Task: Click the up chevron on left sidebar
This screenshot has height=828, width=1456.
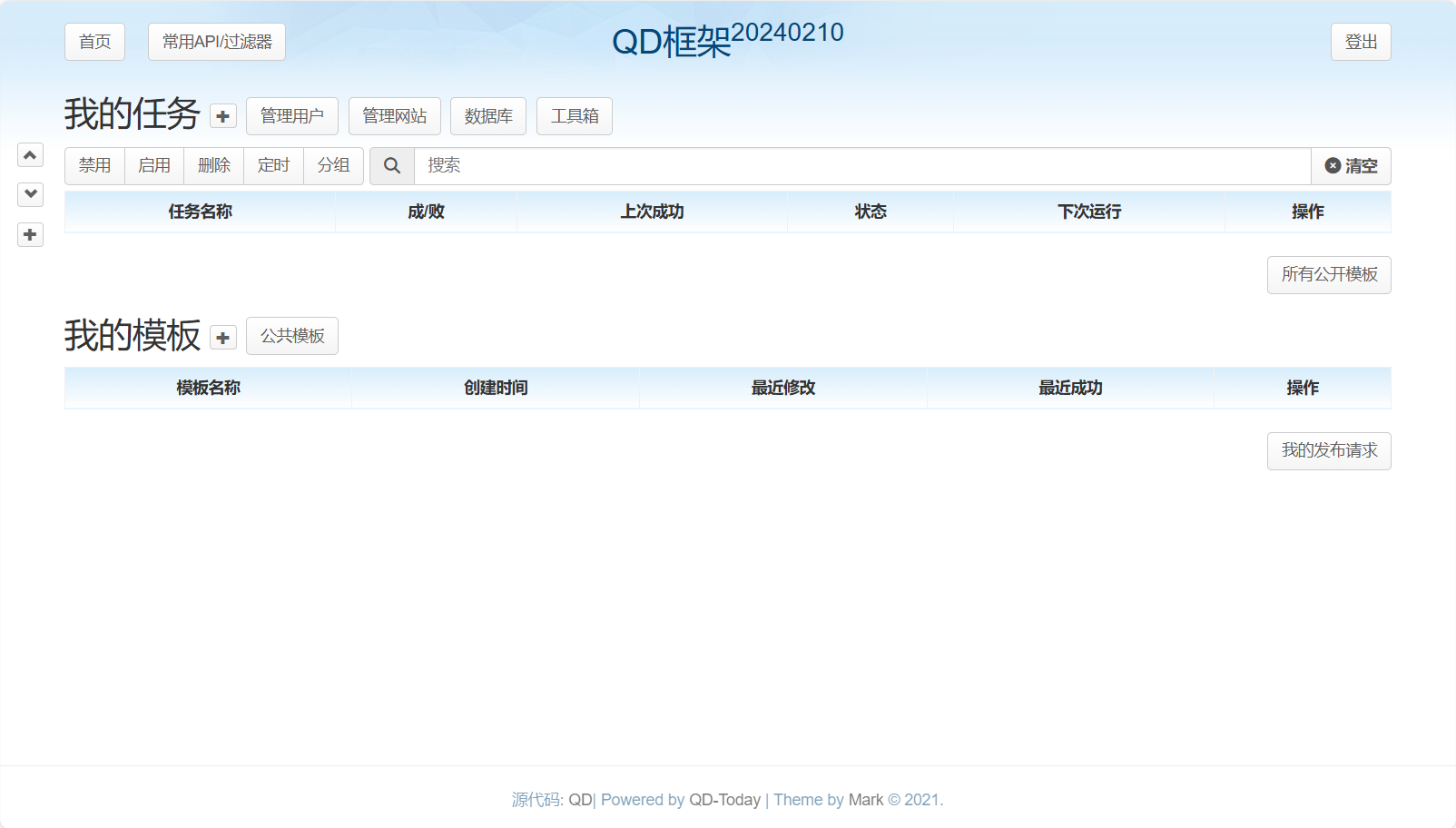Action: tap(30, 155)
